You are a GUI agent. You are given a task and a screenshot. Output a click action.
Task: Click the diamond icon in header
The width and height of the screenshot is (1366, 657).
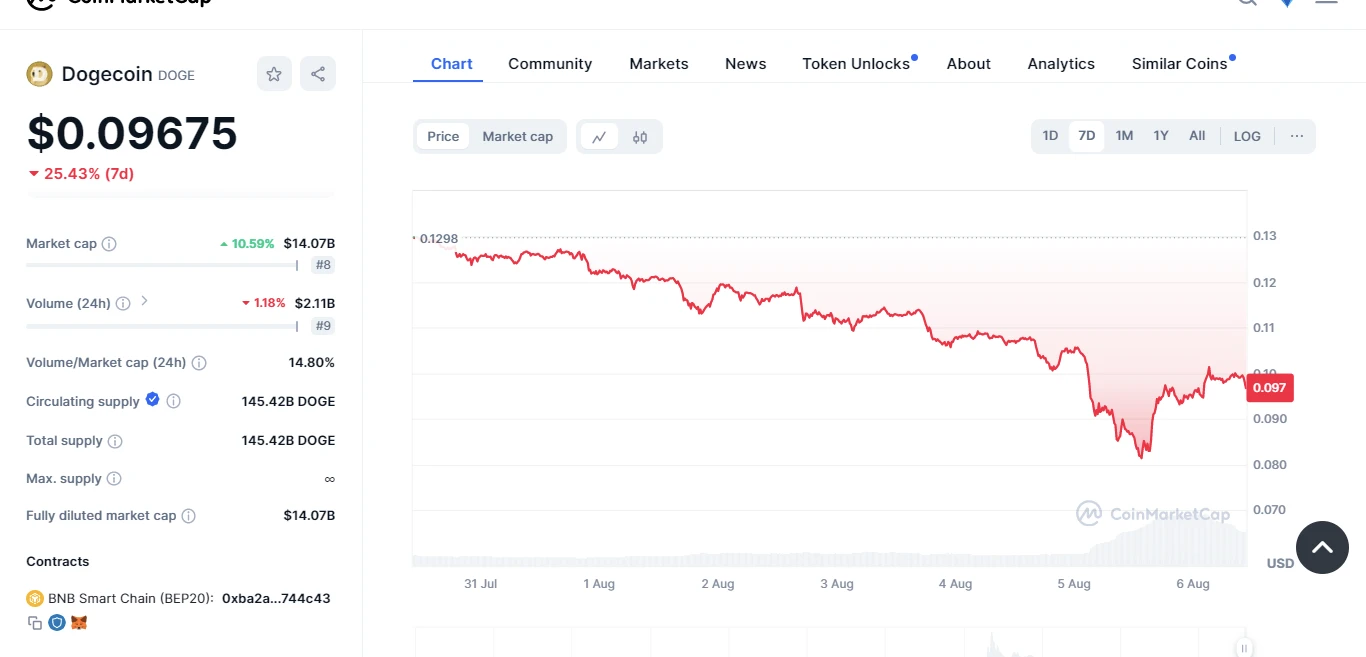(1287, 3)
